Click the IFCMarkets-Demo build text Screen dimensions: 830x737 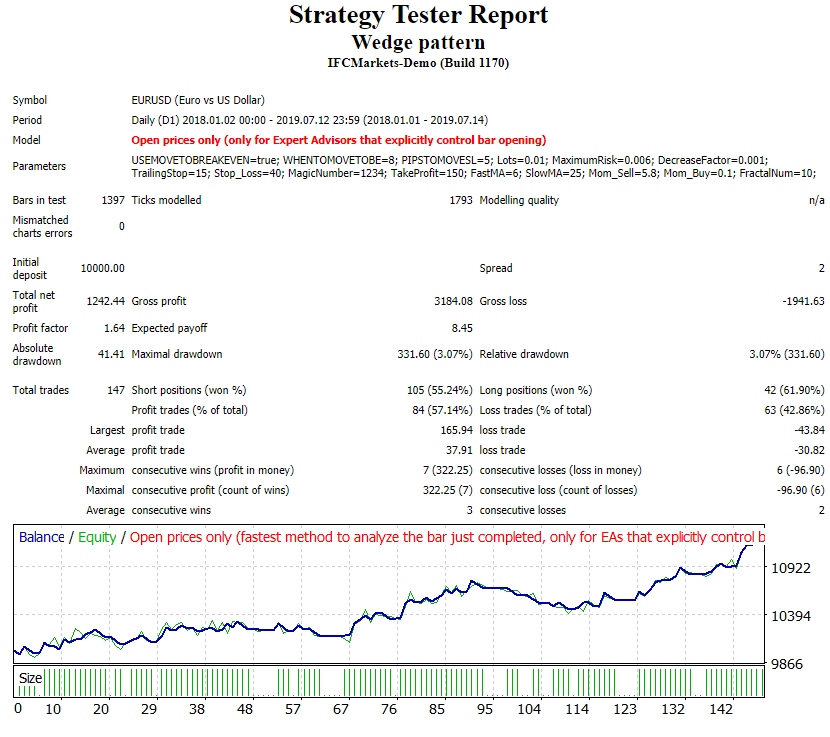[x=418, y=63]
